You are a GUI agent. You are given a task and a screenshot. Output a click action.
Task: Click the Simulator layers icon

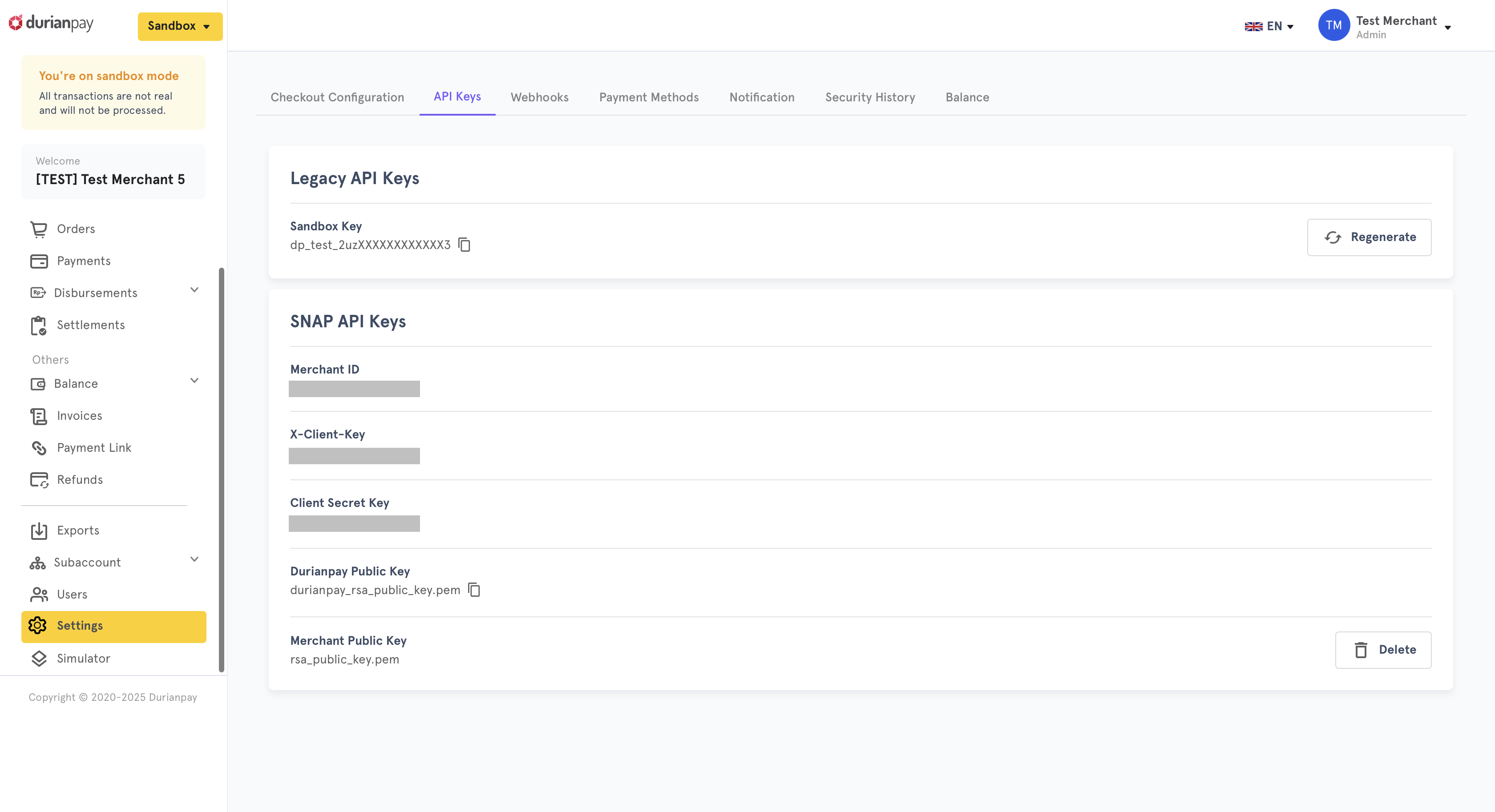[39, 658]
